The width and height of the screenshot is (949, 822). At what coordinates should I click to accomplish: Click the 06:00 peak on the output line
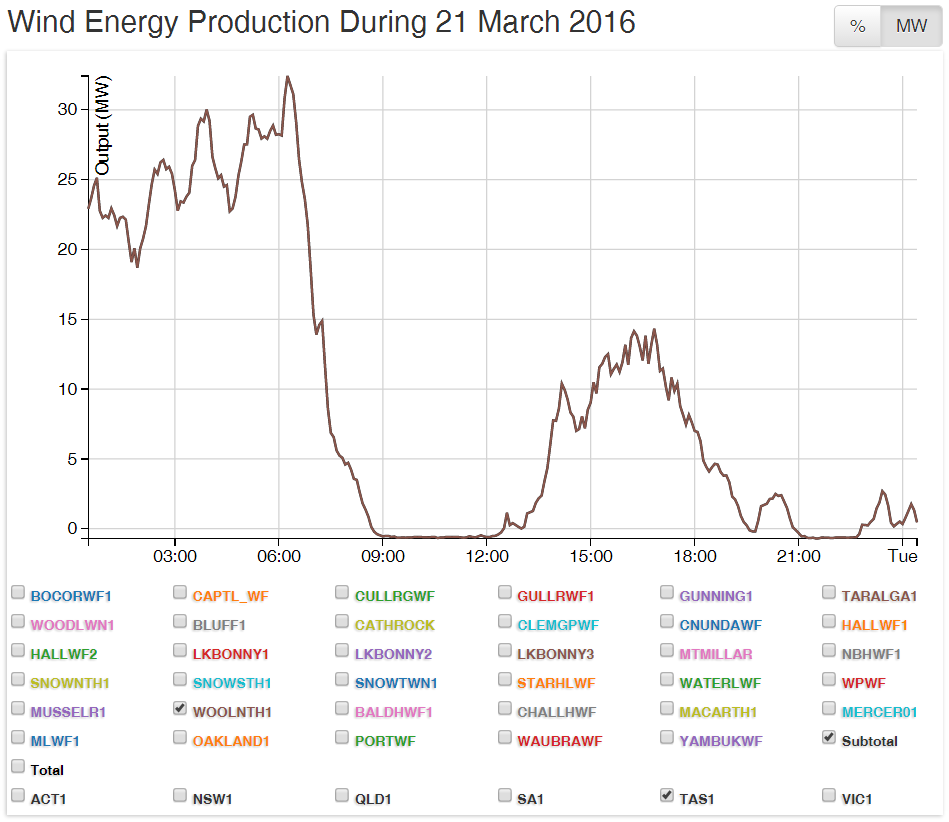[x=287, y=77]
